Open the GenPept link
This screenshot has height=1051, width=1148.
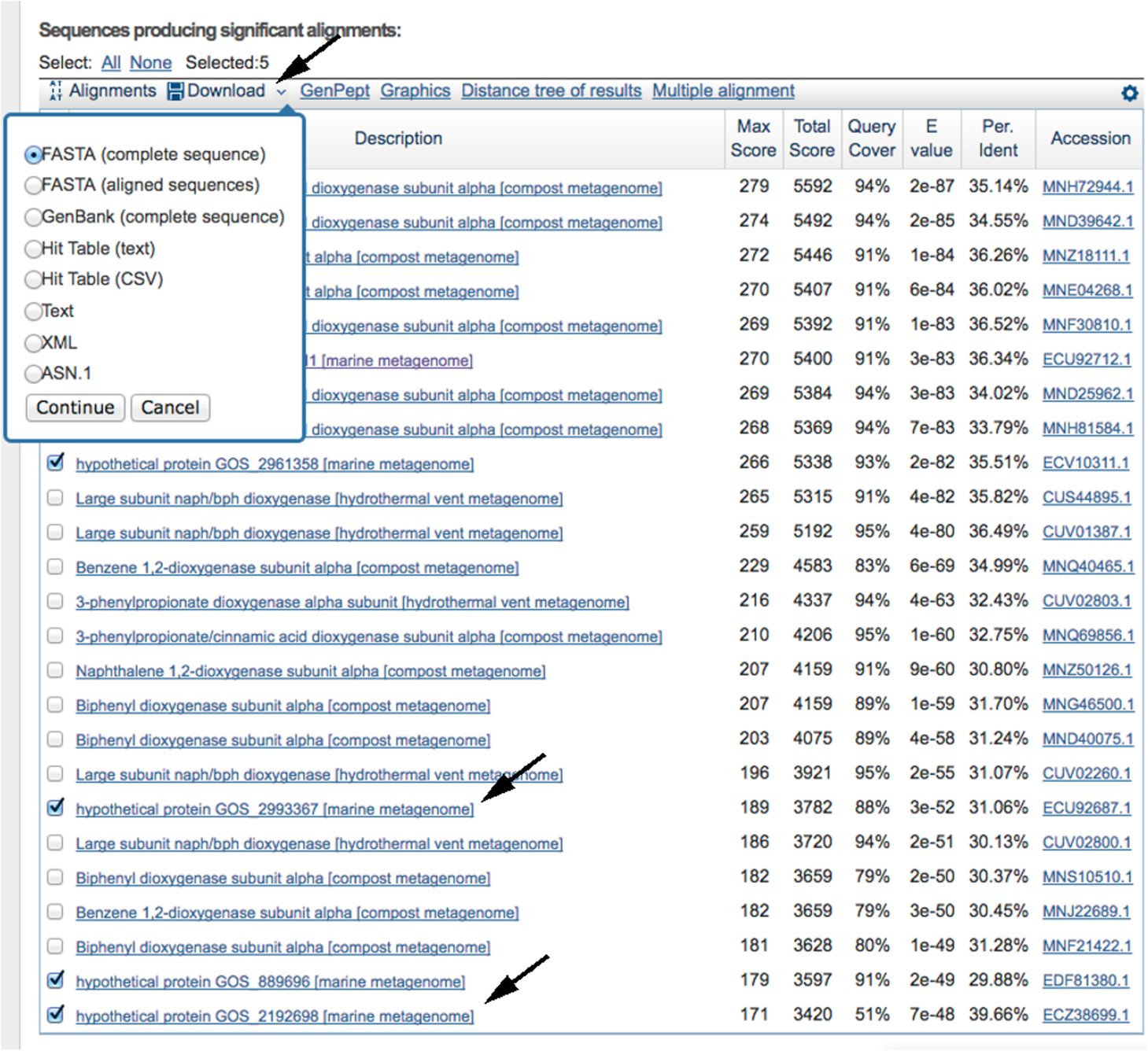click(334, 91)
